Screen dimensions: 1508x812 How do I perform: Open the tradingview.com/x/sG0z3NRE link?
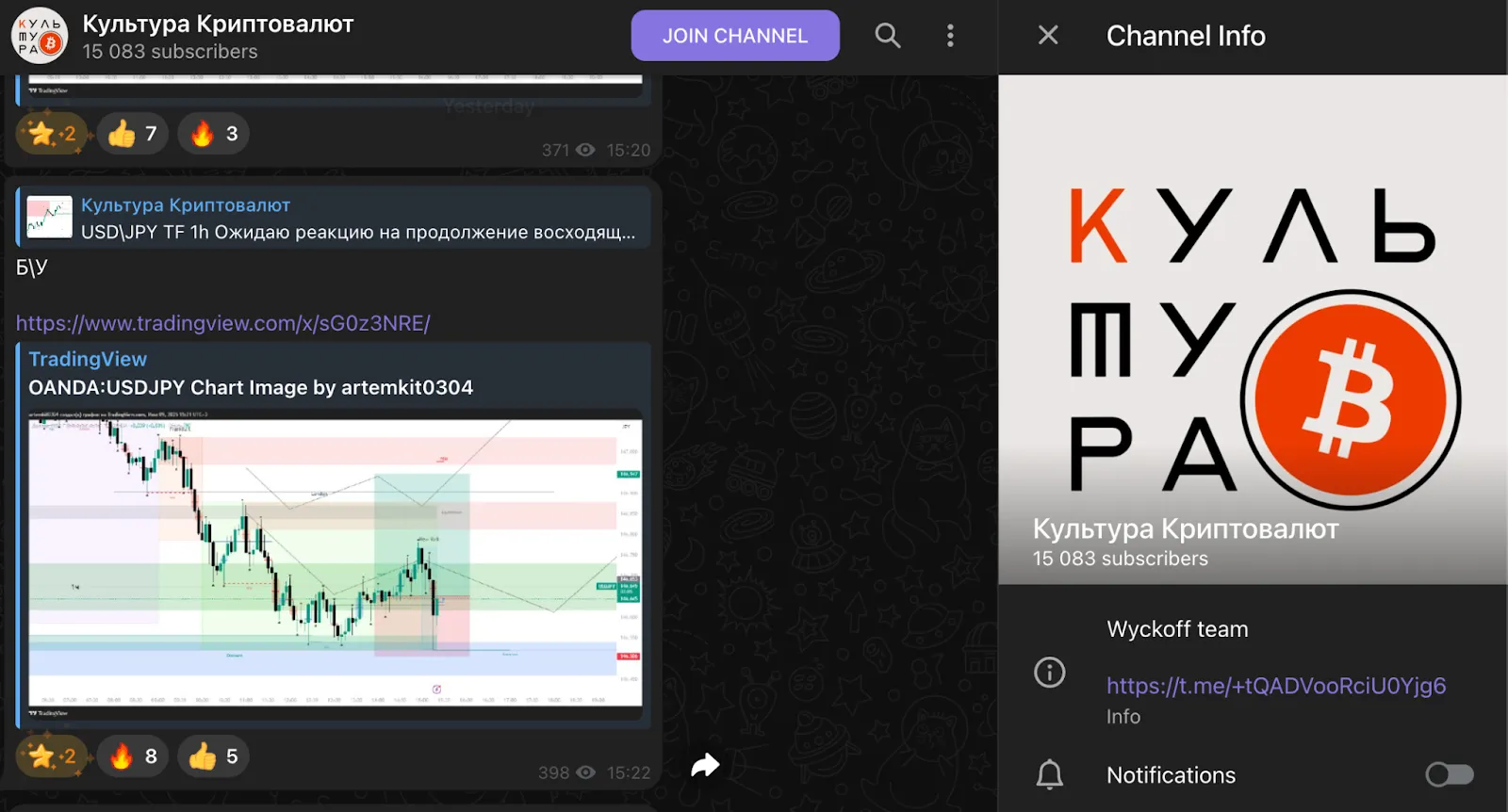pyautogui.click(x=223, y=323)
